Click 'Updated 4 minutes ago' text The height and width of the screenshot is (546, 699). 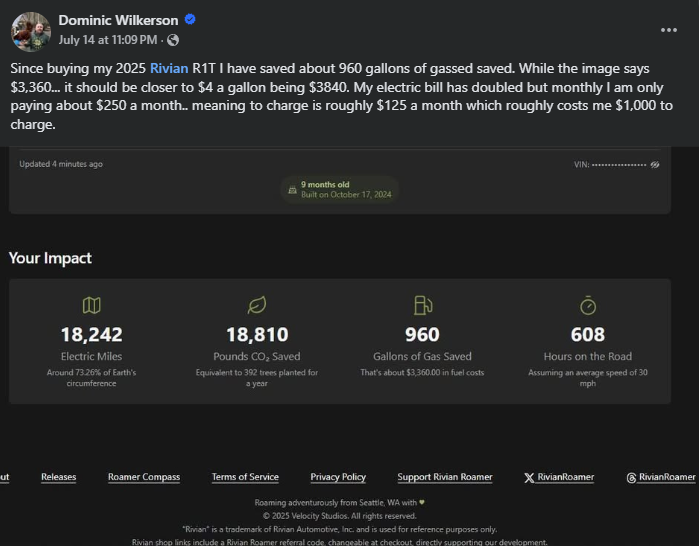[61, 164]
